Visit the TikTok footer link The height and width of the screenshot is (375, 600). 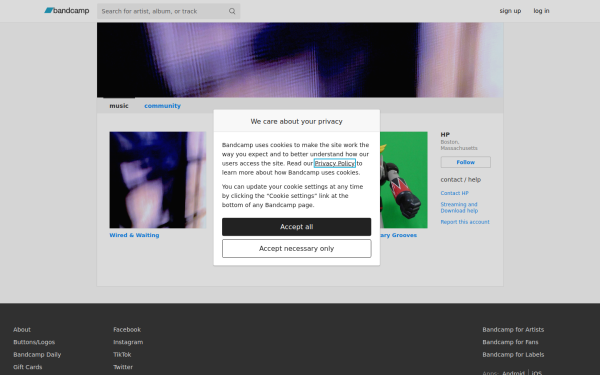122,354
